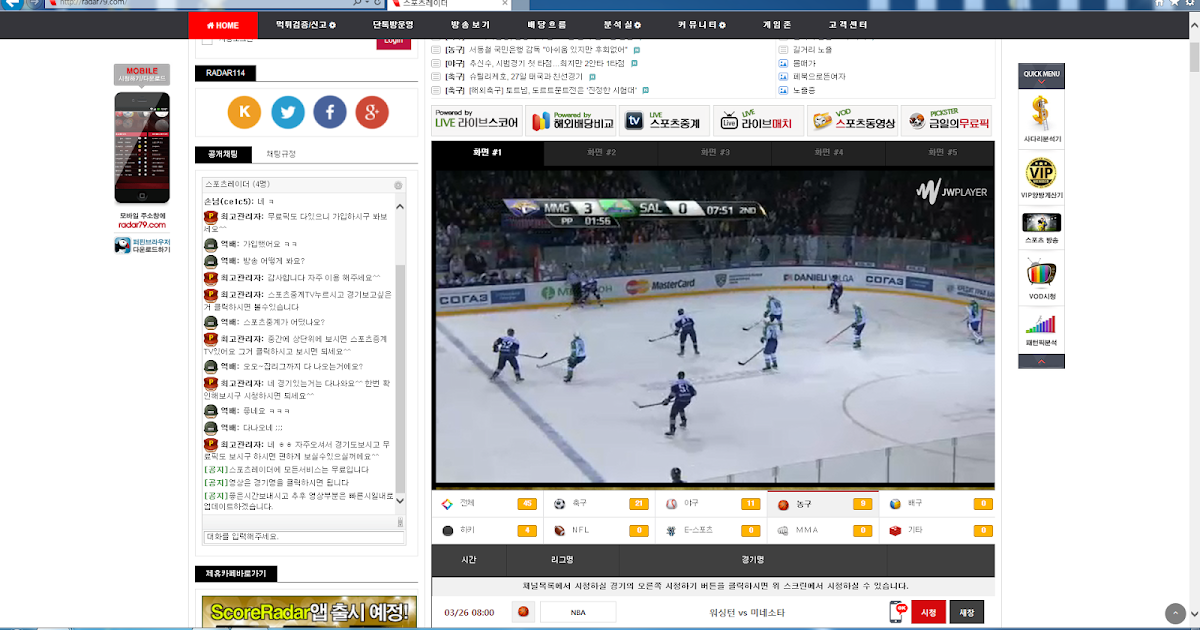This screenshot has width=1200, height=630.
Task: Switch to the 화면 #3 tab
Action: (715, 153)
